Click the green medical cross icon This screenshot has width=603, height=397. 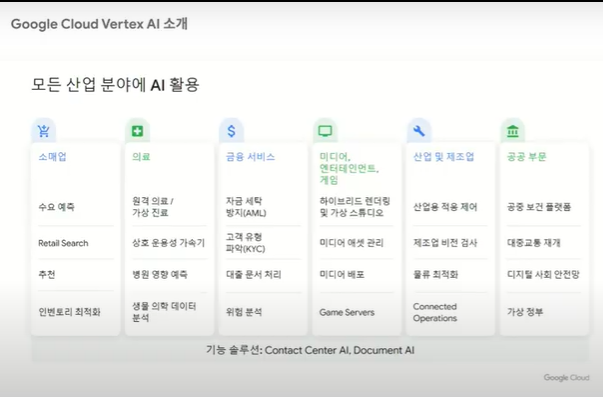coord(137,131)
